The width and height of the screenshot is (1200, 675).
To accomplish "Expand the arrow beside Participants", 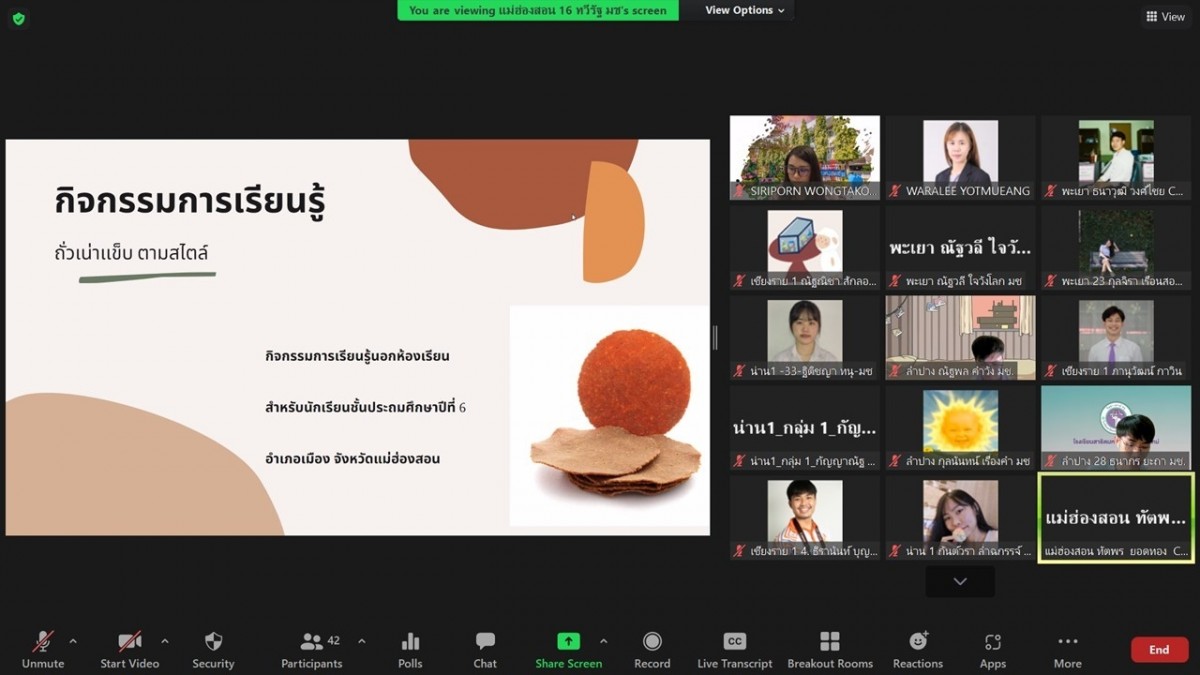I will (361, 641).
